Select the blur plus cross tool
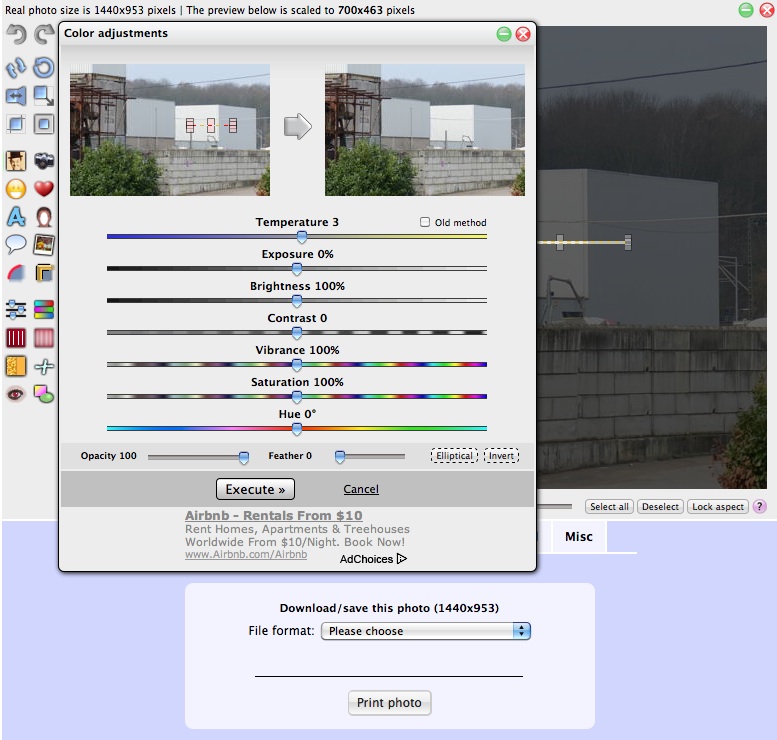Image resolution: width=777 pixels, height=740 pixels. point(44,366)
